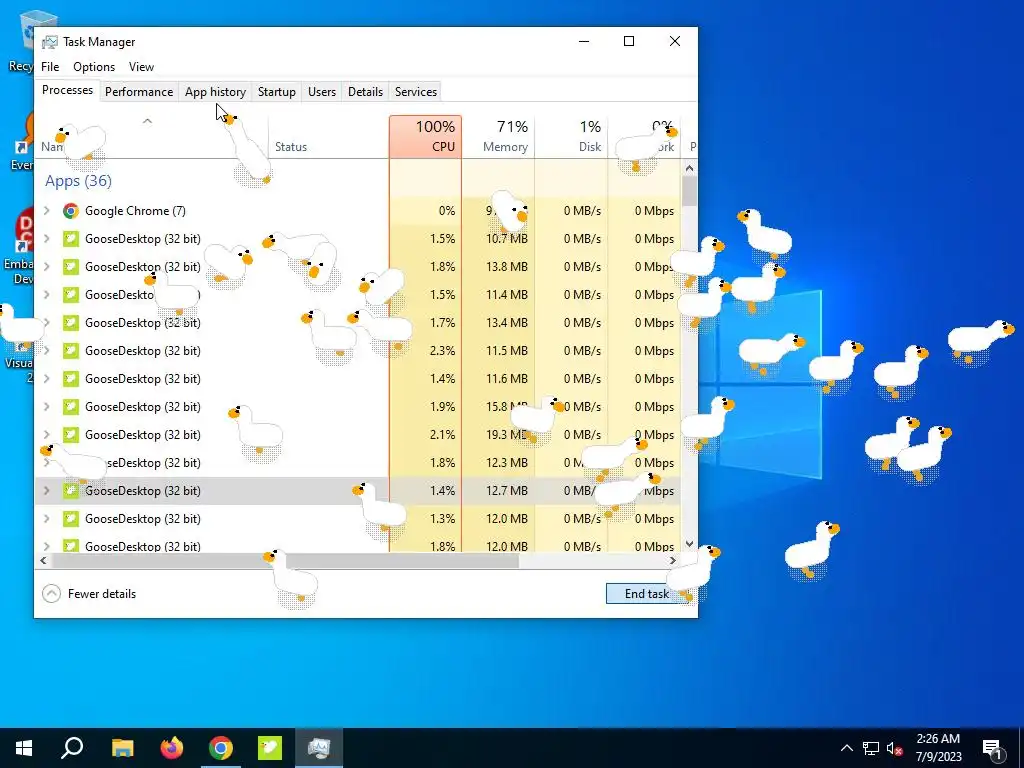Click the vertical scrollbar down arrow
The width and height of the screenshot is (1024, 768).
click(689, 544)
